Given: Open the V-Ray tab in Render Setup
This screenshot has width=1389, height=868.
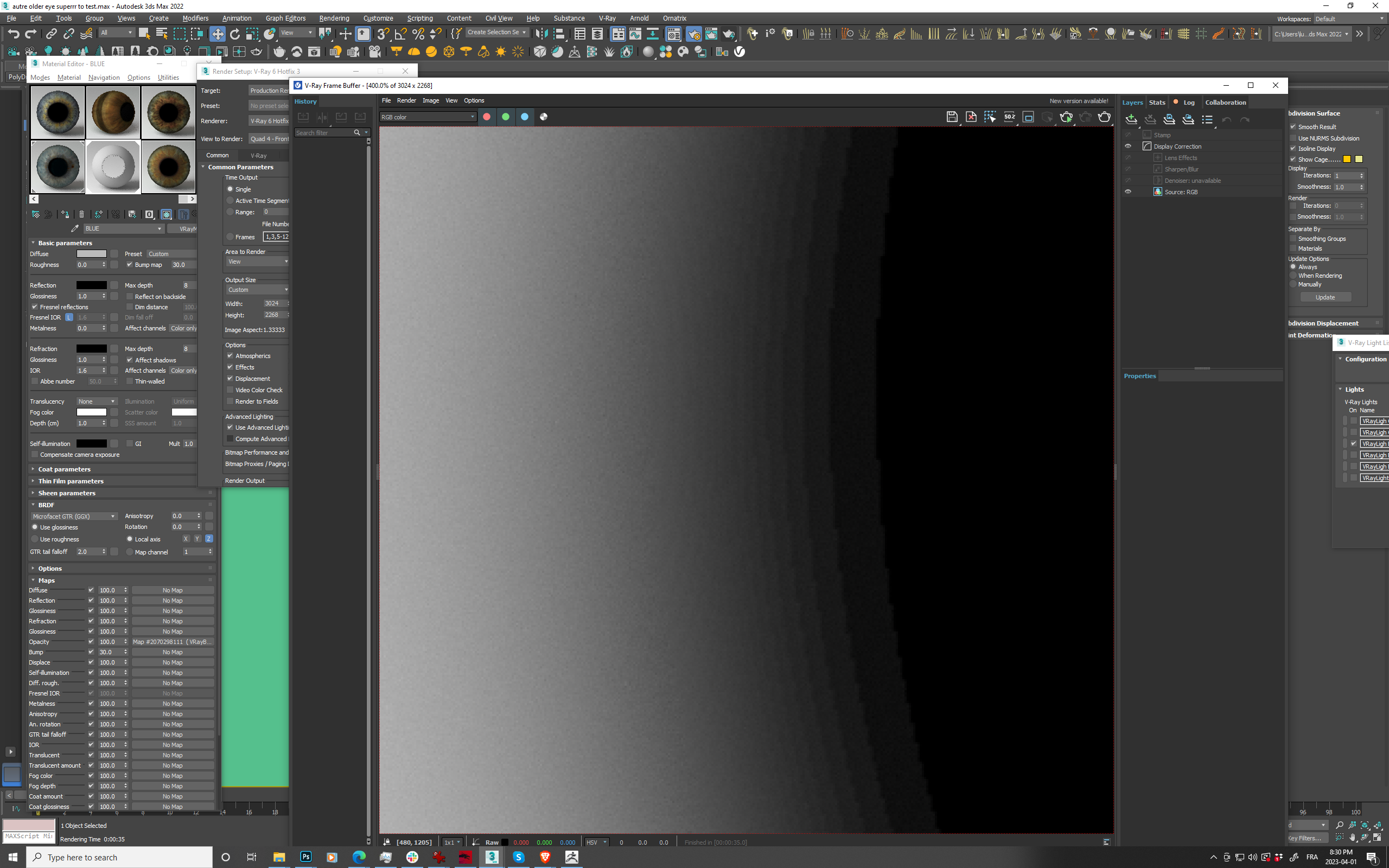Looking at the screenshot, I should point(258,156).
